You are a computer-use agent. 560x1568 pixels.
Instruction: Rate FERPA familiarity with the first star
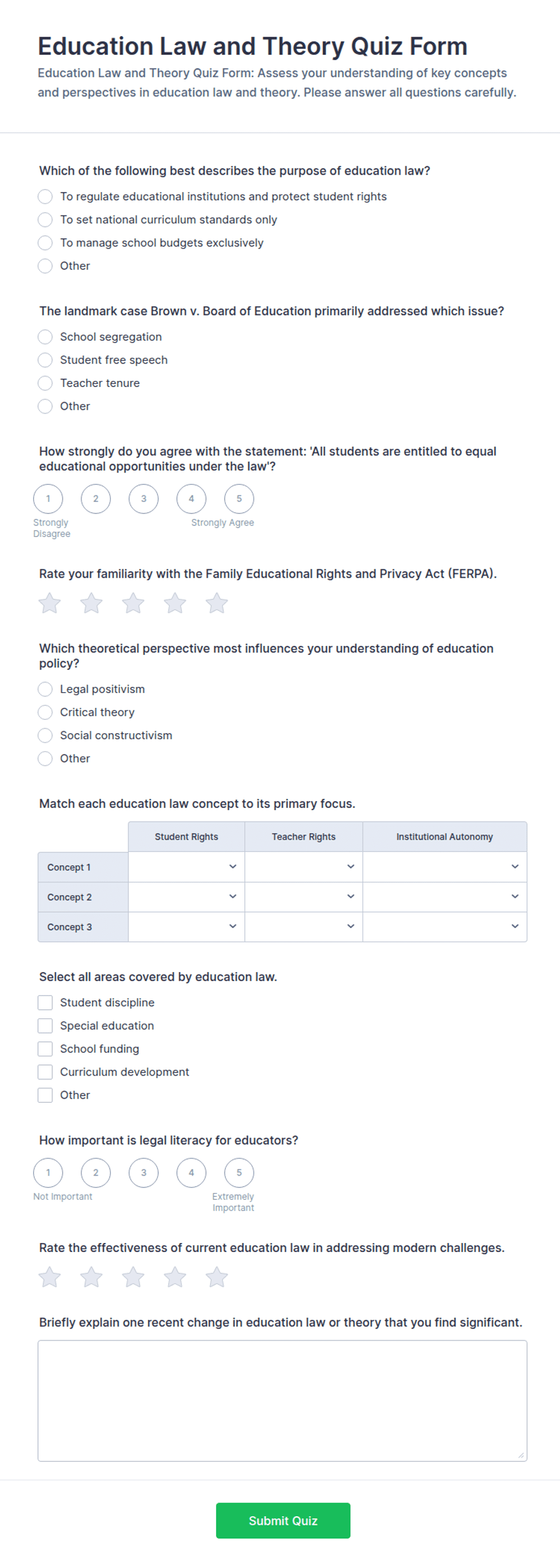49,603
